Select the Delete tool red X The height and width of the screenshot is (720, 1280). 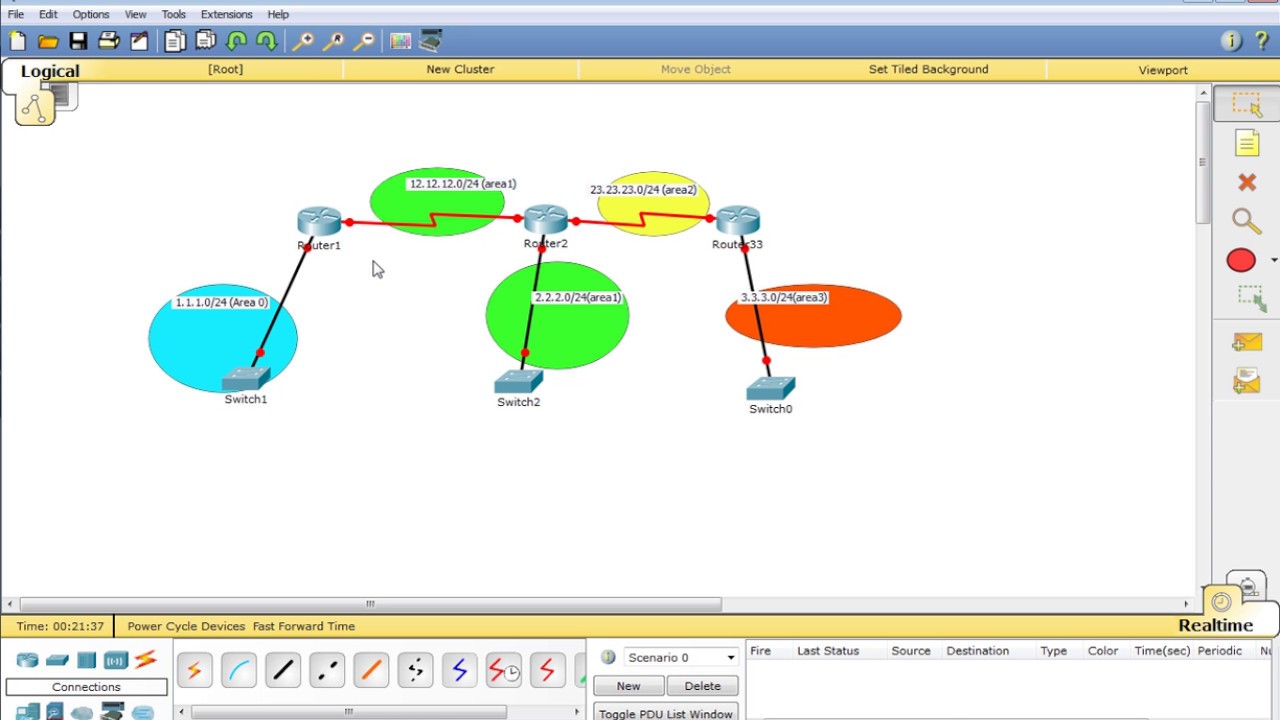click(1246, 182)
